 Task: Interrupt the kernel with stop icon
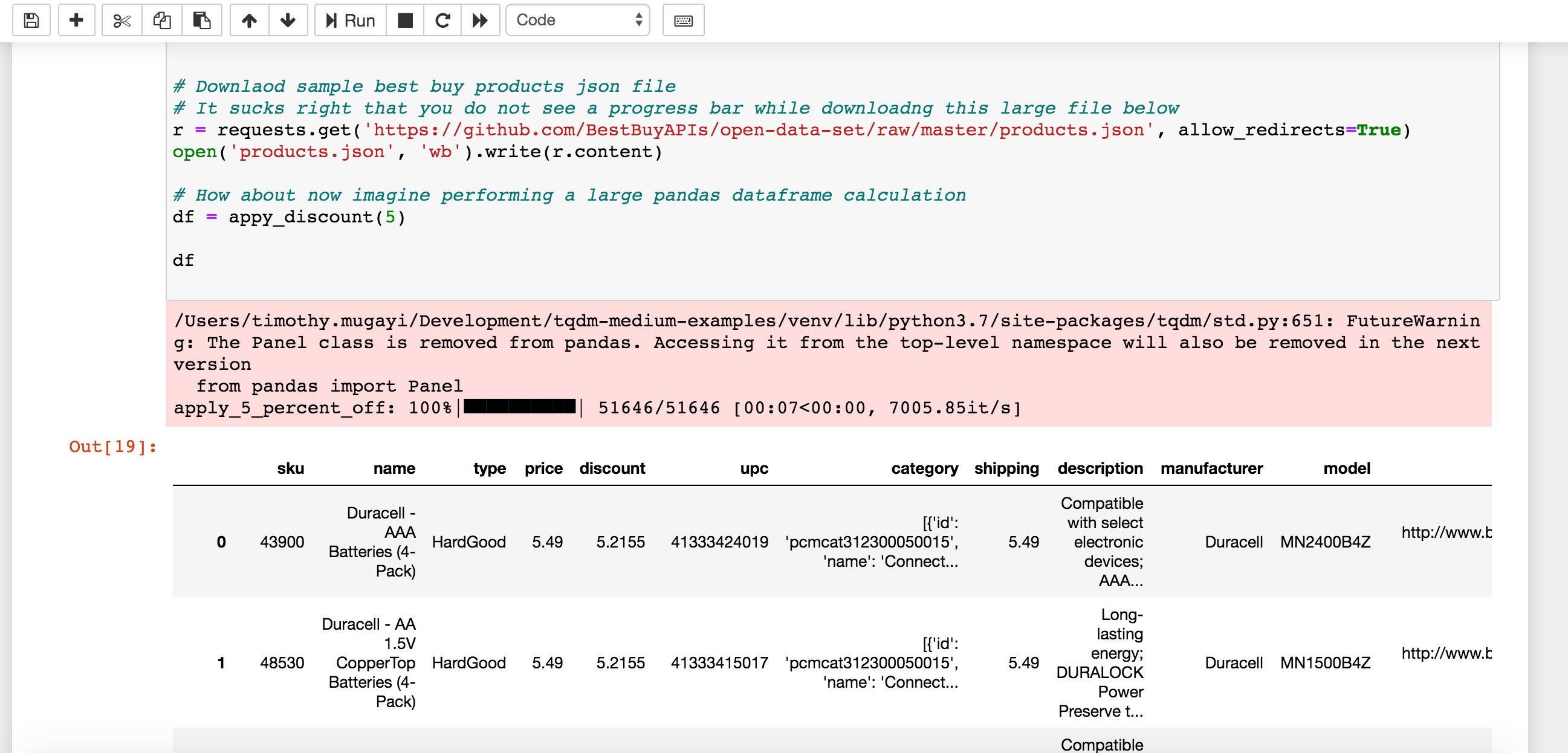[405, 20]
